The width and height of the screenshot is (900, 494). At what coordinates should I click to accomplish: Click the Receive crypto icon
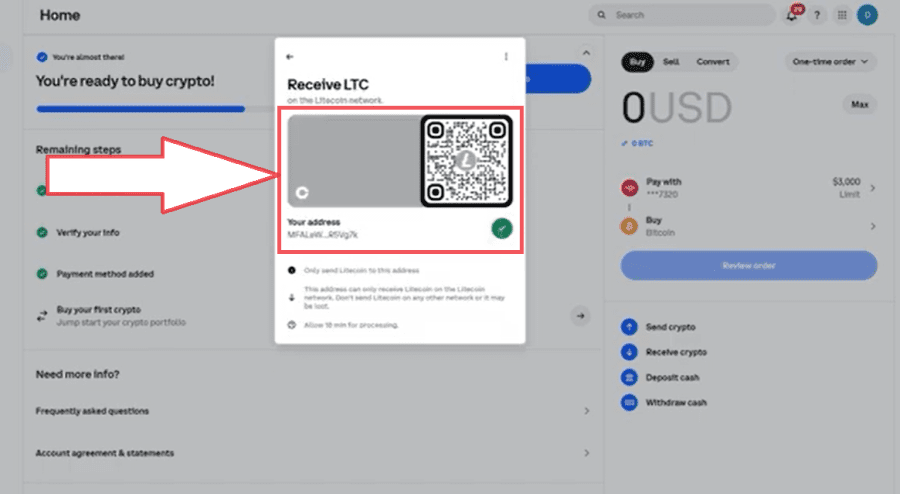click(629, 352)
